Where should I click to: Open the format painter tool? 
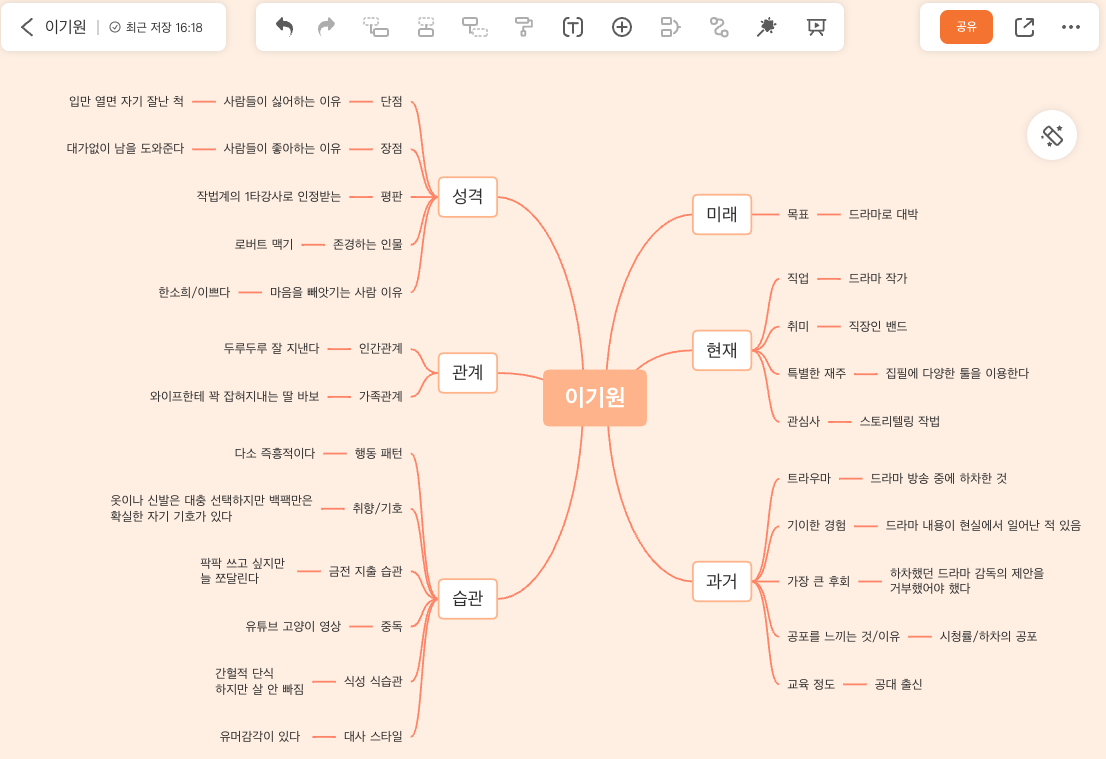523,28
